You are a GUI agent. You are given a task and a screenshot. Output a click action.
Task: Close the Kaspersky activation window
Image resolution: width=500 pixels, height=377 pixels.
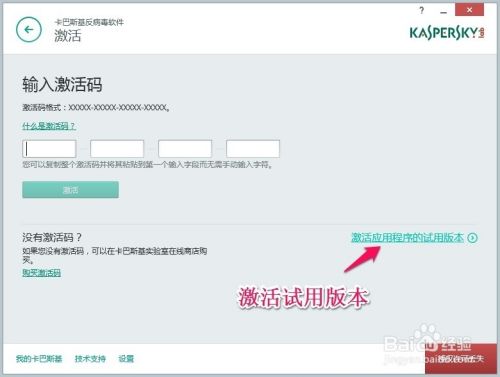tap(469, 10)
